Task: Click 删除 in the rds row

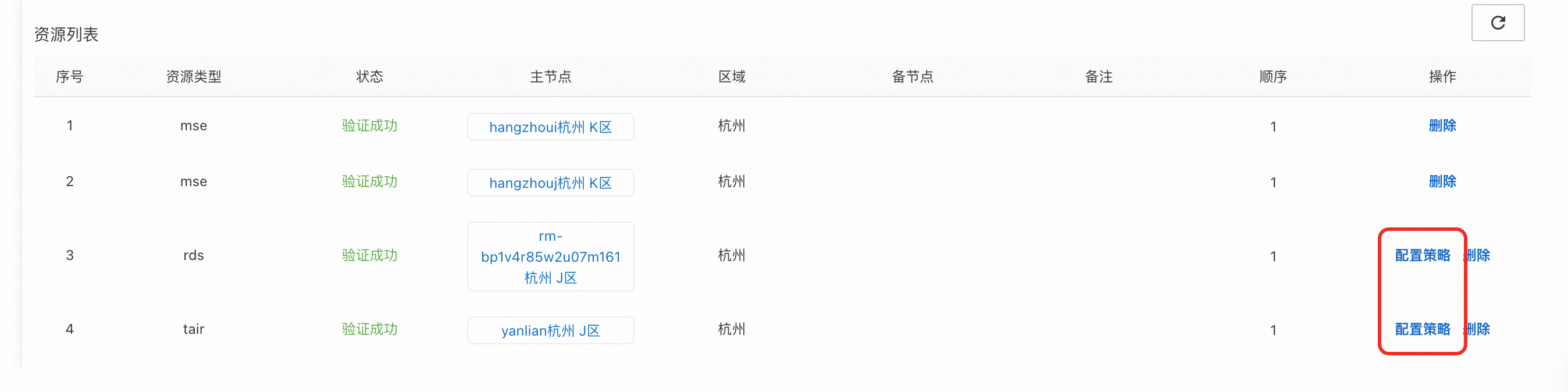Action: click(x=1477, y=255)
